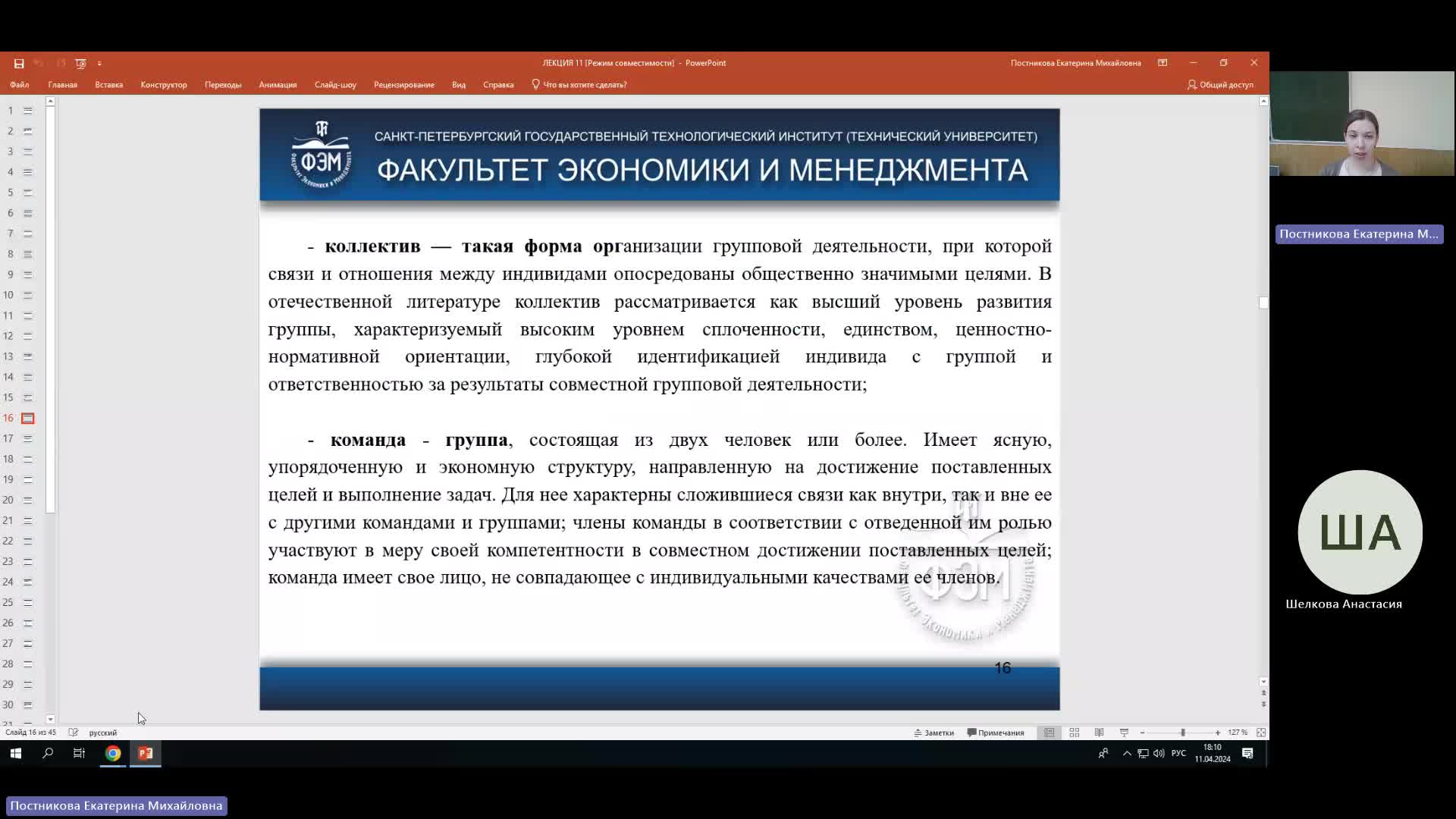Switch to the Главная ribbon tab
Screen dimensions: 1456x819
tap(63, 85)
